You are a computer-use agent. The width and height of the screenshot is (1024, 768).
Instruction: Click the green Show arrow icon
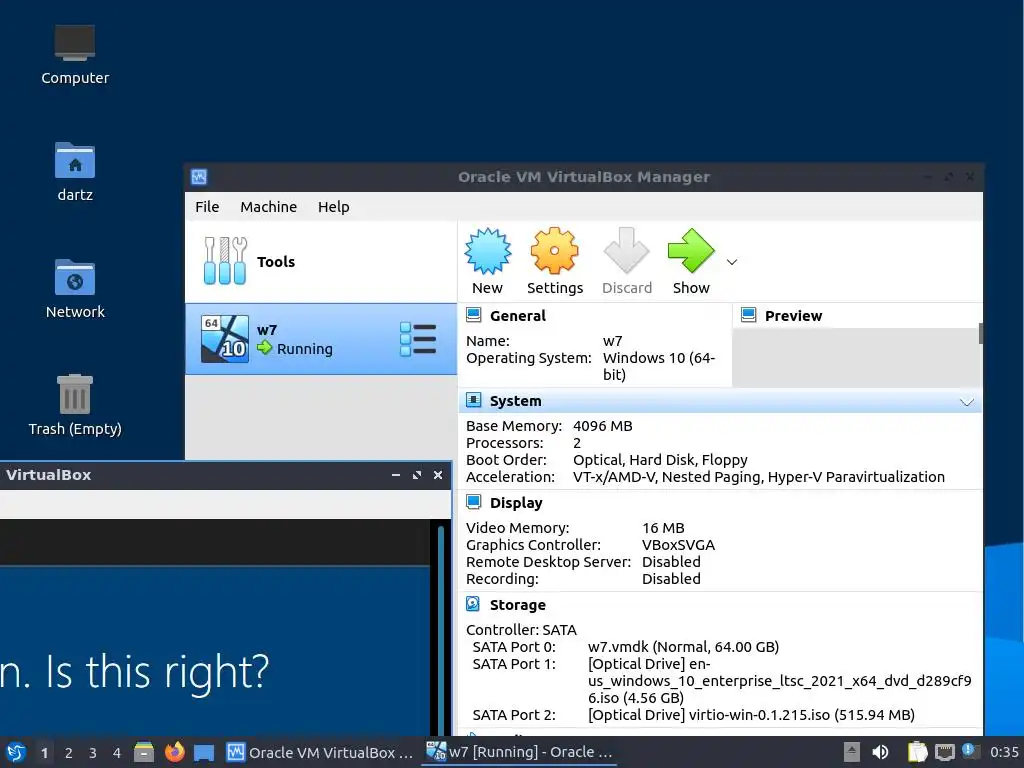(691, 250)
